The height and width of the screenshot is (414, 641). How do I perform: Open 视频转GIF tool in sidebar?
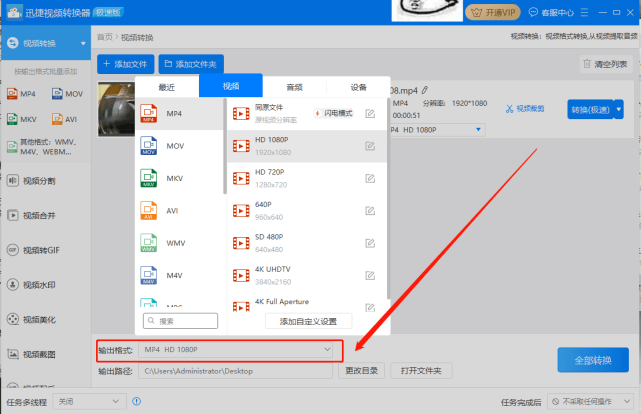point(40,249)
